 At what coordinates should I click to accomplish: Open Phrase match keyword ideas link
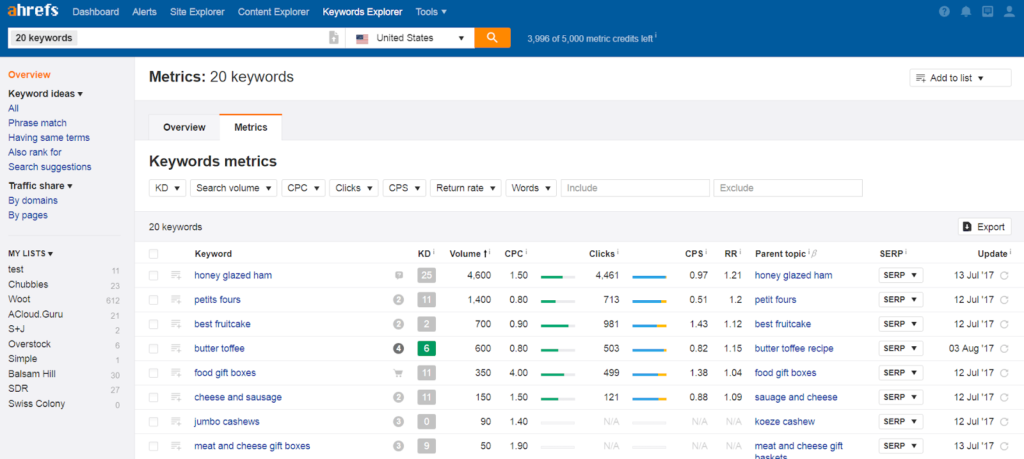point(37,123)
